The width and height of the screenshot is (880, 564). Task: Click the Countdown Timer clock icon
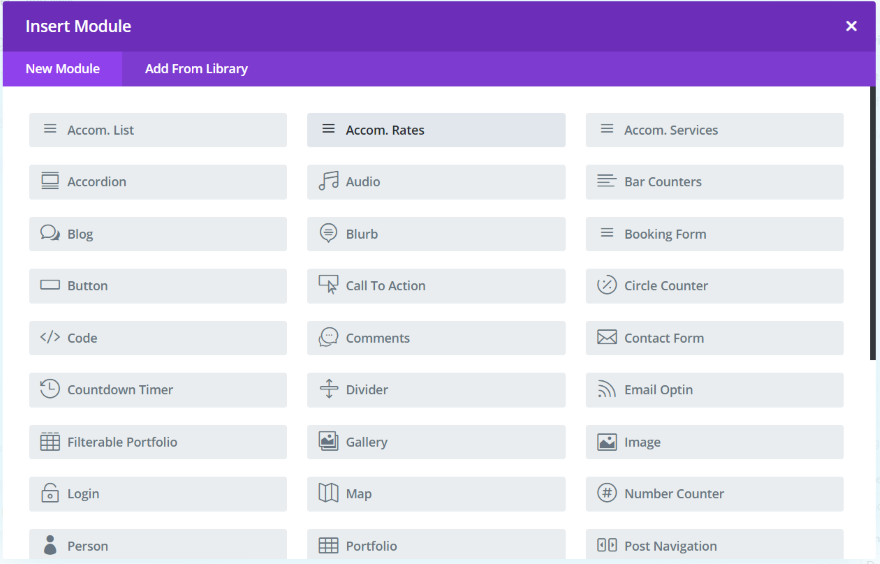[50, 389]
